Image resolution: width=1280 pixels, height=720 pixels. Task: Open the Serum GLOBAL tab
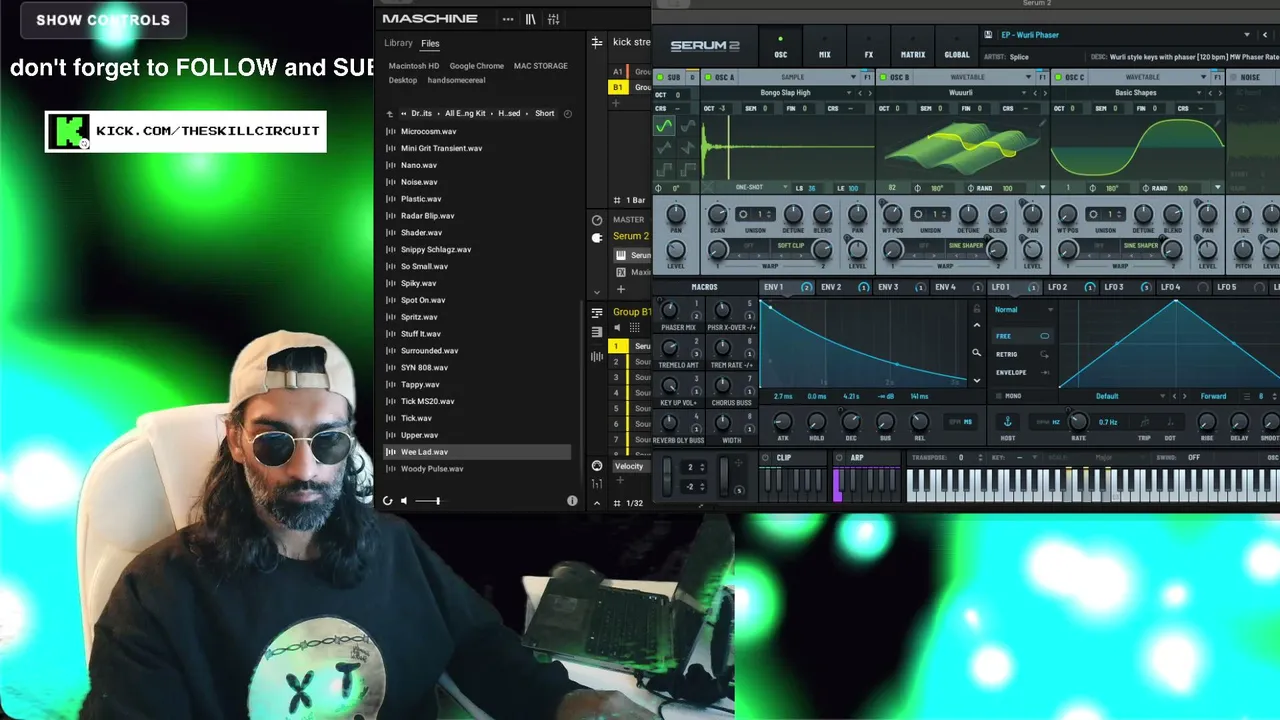point(957,48)
